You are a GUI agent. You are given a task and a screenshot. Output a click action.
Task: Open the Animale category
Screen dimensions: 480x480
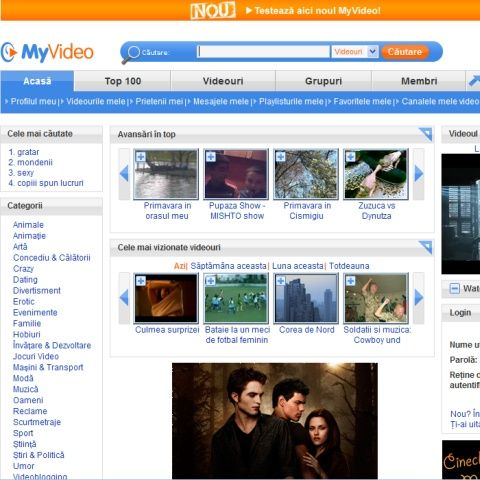(28, 225)
